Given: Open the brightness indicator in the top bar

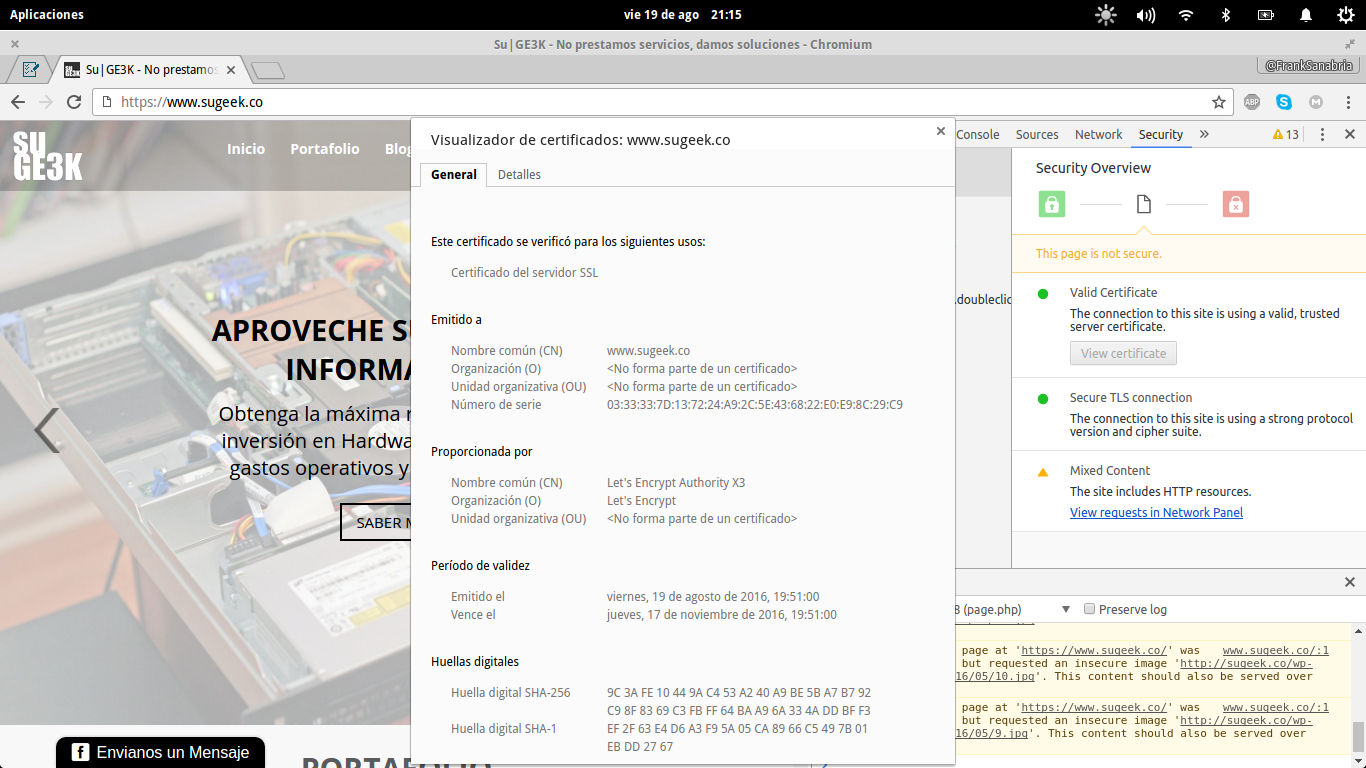Looking at the screenshot, I should click(1105, 15).
